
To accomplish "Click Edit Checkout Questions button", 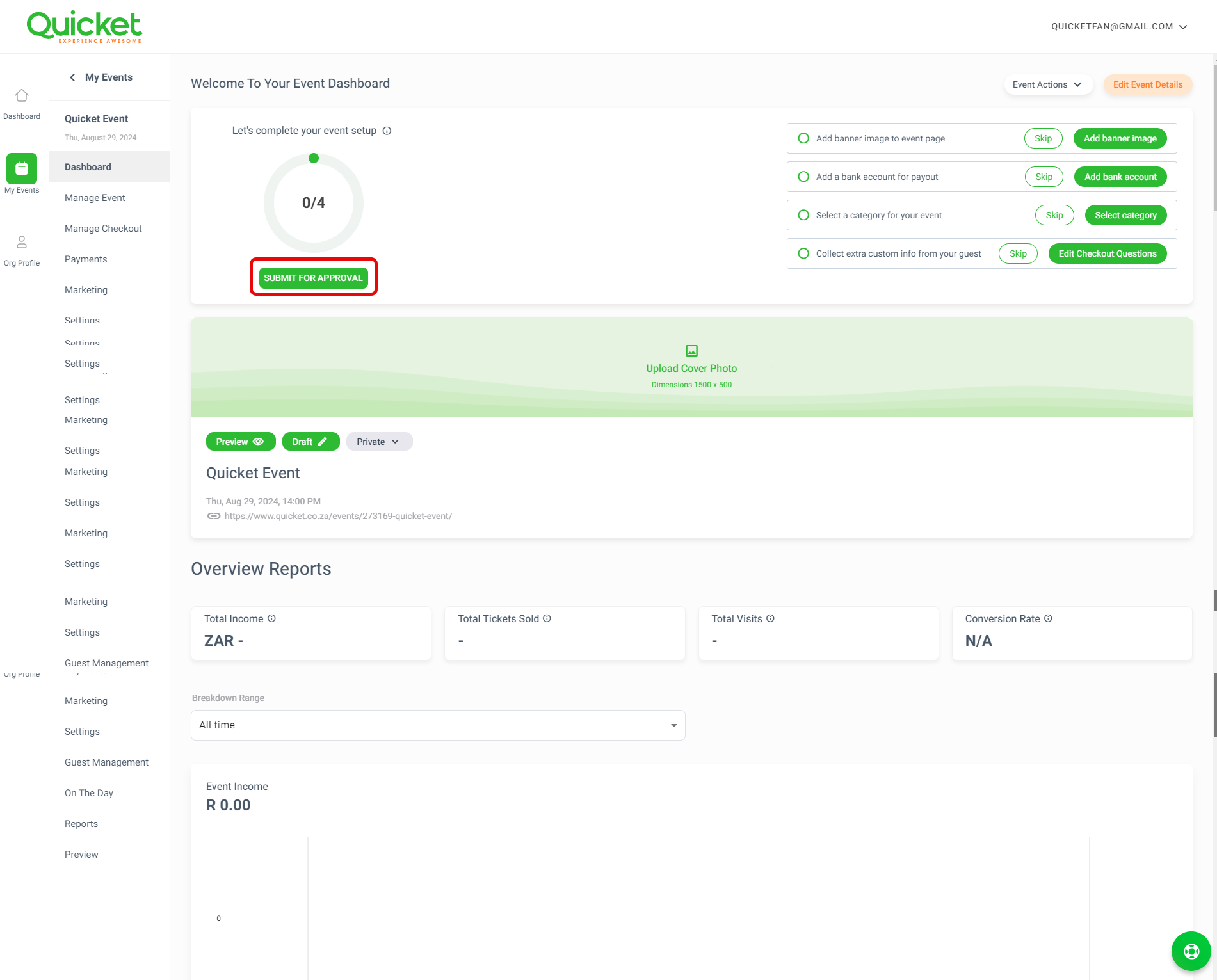I will (x=1108, y=253).
